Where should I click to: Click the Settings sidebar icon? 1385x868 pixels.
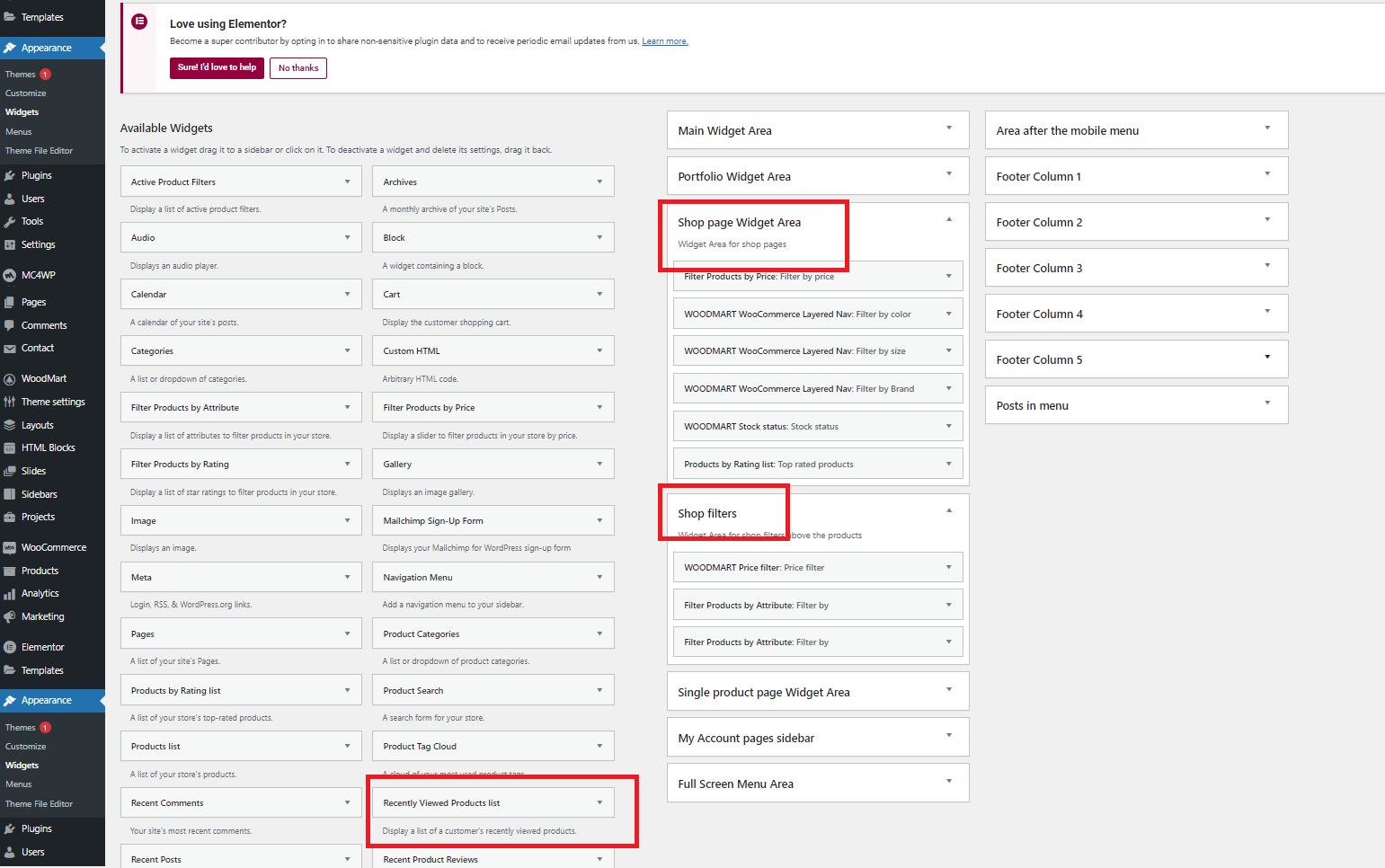(x=10, y=244)
